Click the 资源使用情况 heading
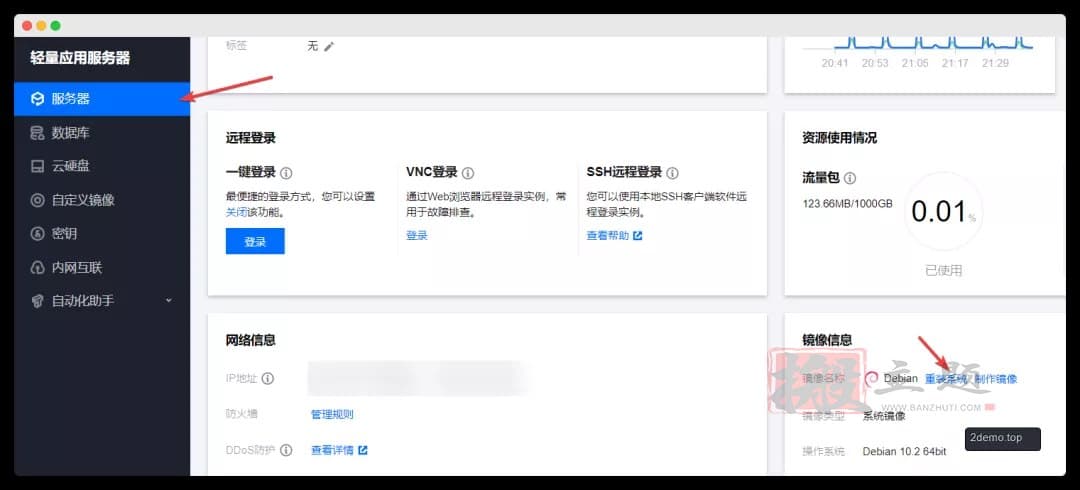1080x490 pixels. tap(840, 138)
